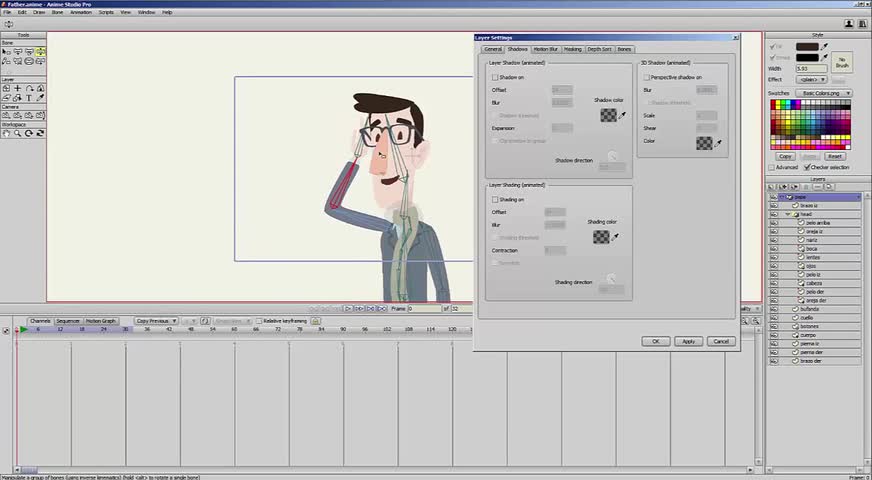This screenshot has width=872, height=480.
Task: Open the File menu
Action: (x=7, y=12)
